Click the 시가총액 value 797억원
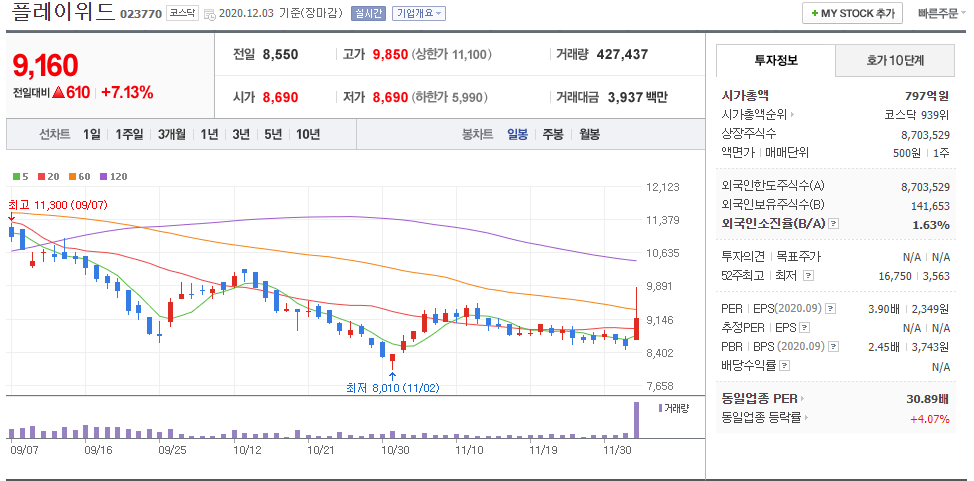974x481 pixels. (927, 96)
